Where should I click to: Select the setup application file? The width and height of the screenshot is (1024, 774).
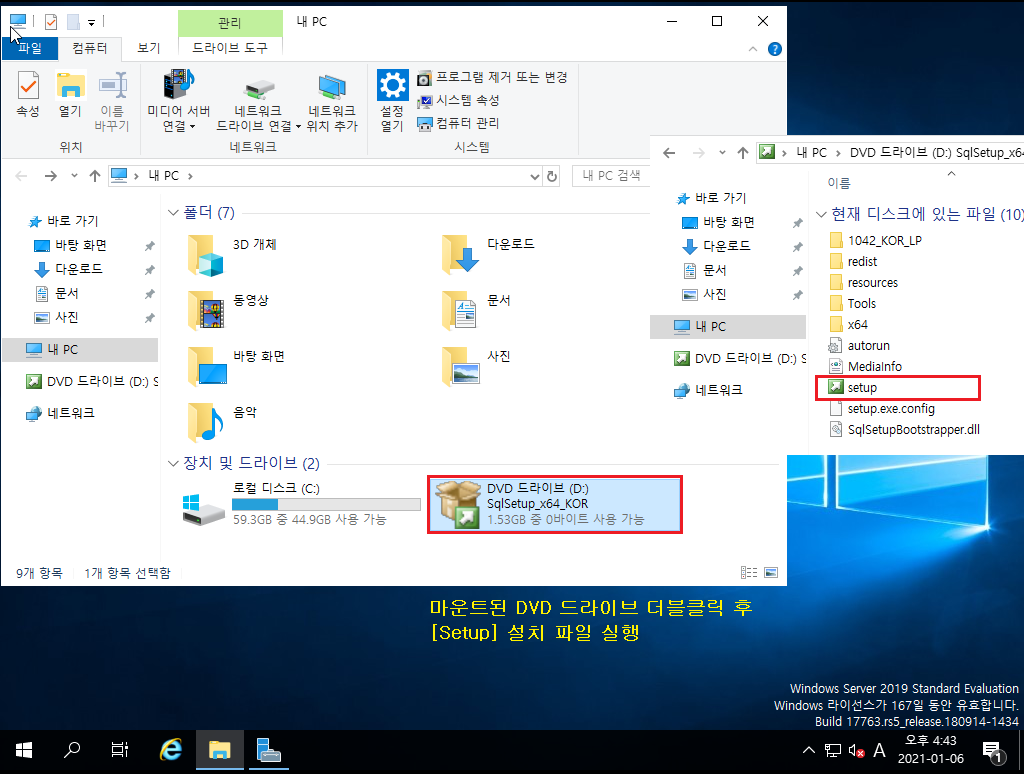(x=898, y=387)
